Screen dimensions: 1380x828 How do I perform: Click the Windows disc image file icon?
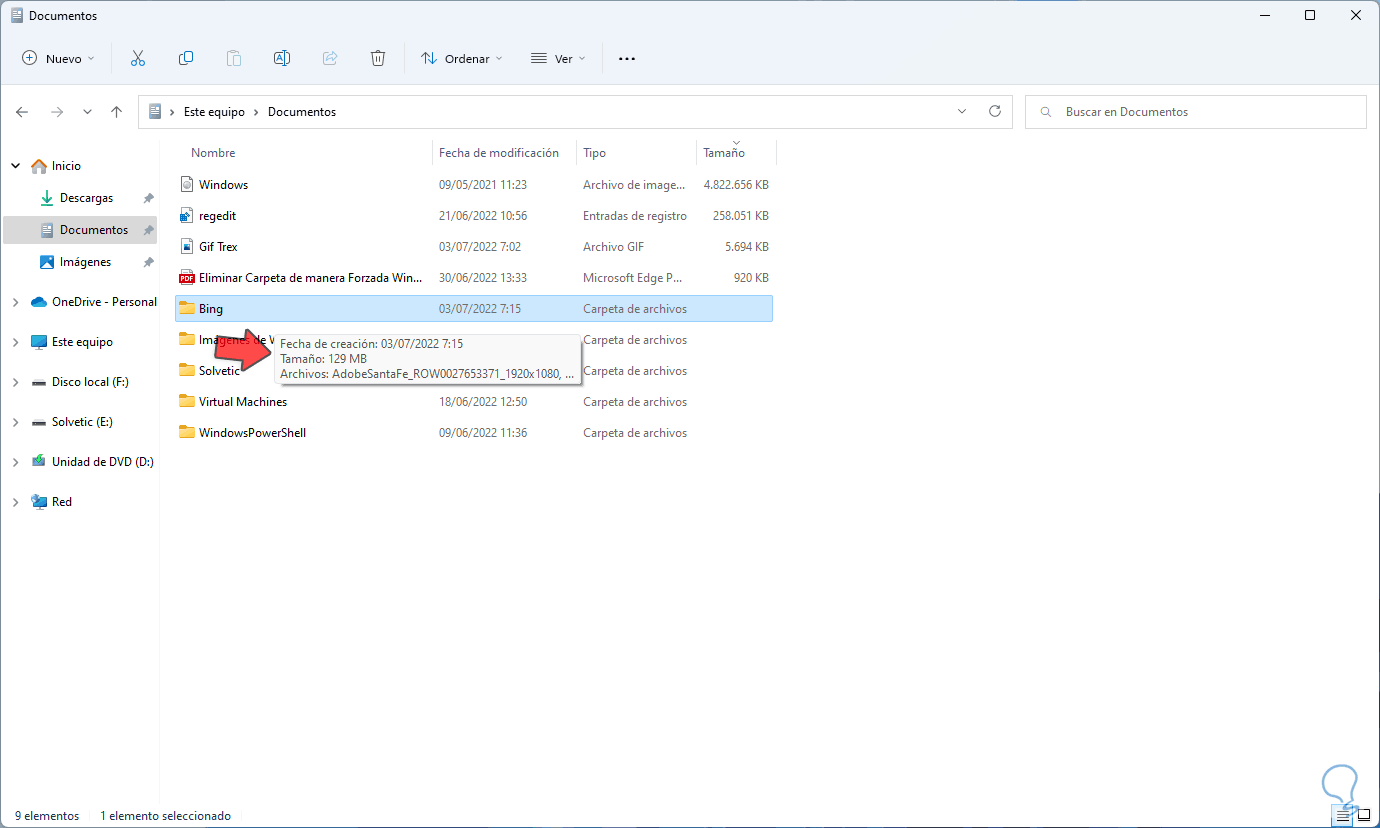coord(186,185)
